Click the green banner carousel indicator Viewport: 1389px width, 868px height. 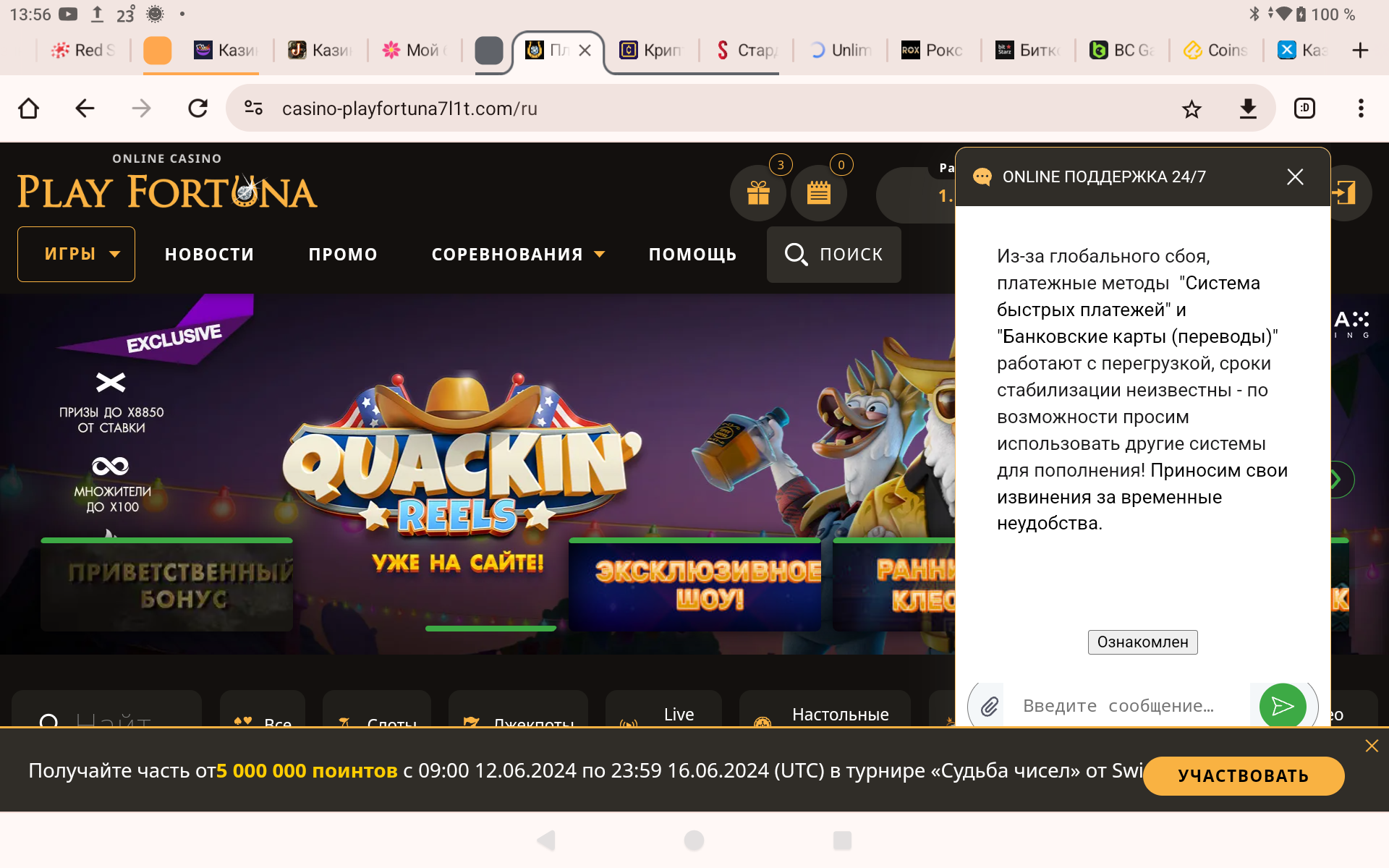490,629
